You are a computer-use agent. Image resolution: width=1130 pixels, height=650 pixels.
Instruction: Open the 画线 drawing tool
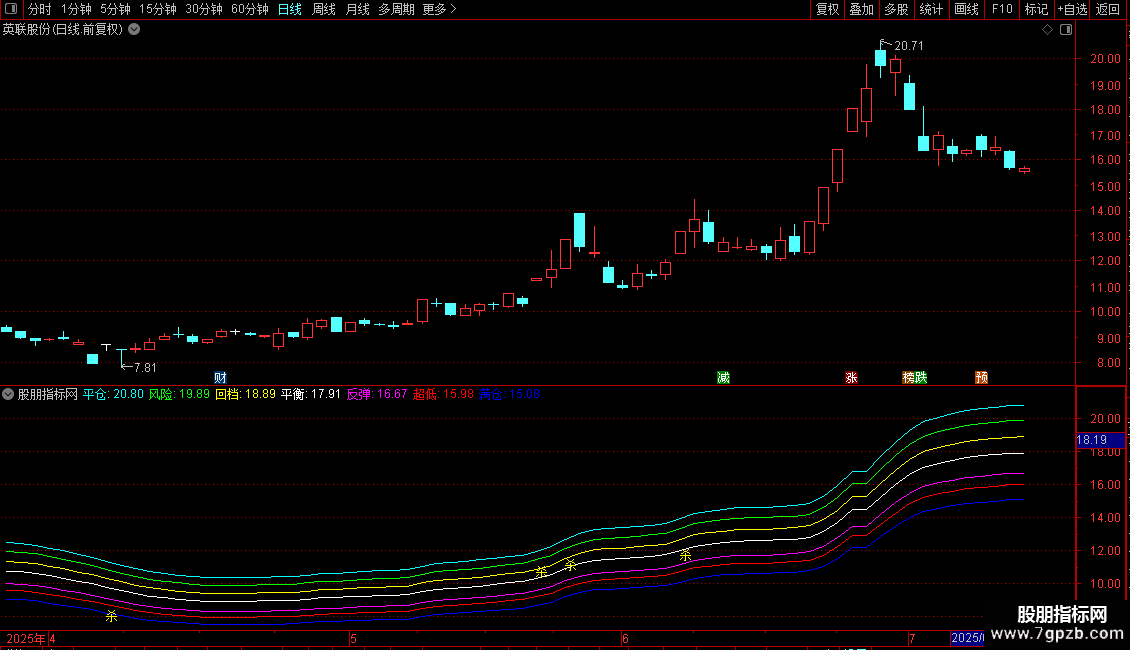(x=966, y=9)
